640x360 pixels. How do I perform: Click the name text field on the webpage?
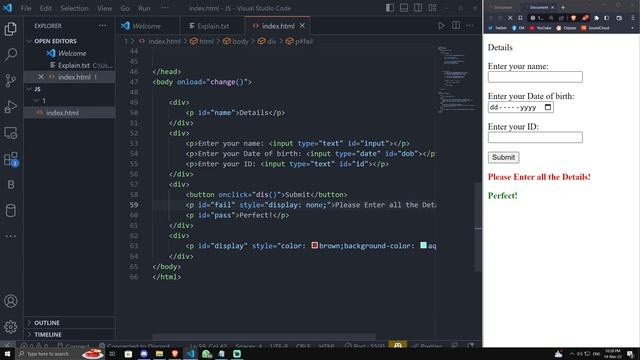pyautogui.click(x=535, y=77)
